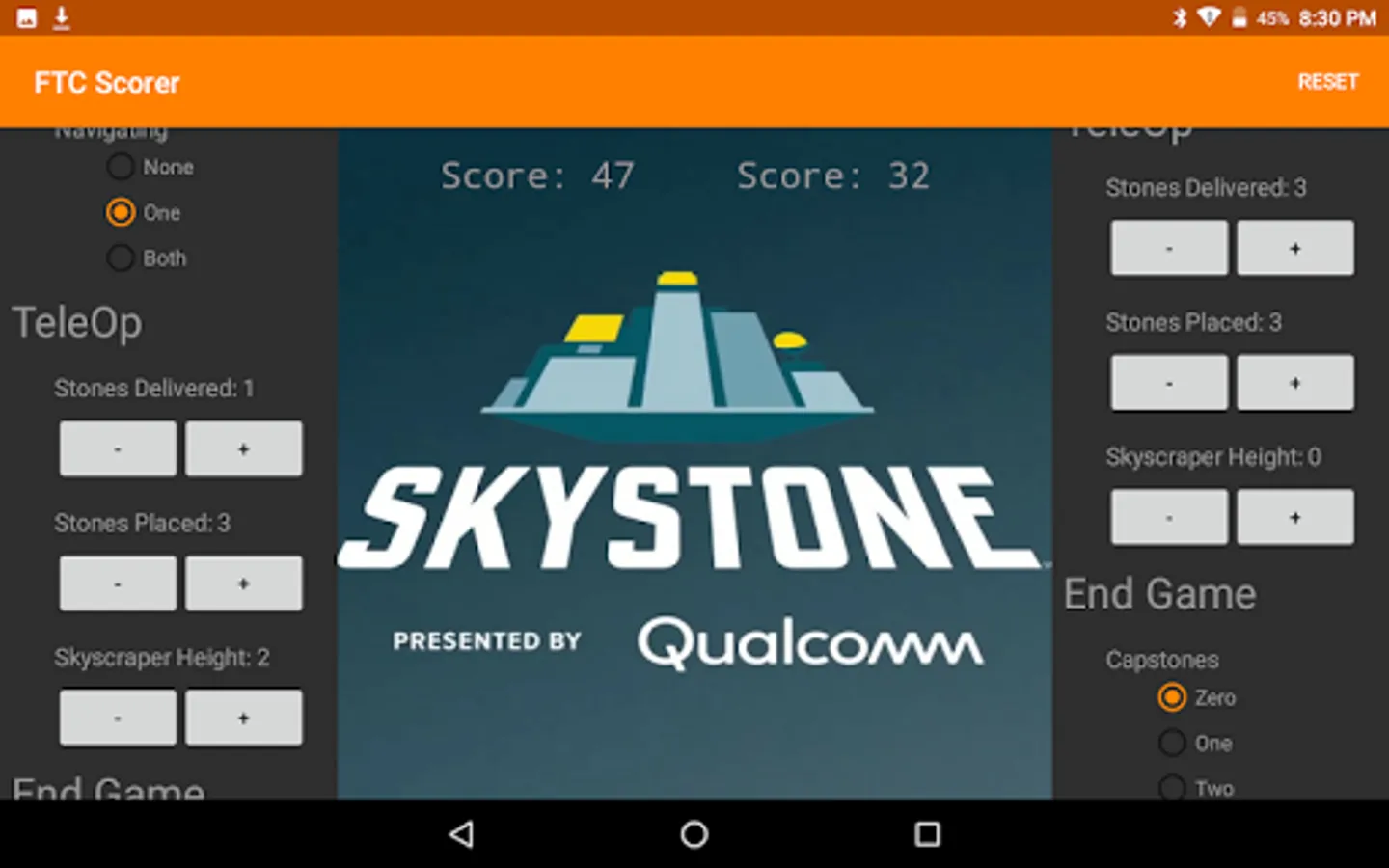Screen dimensions: 1389x868
Task: Tap the right End Game heading
Action: (1160, 594)
